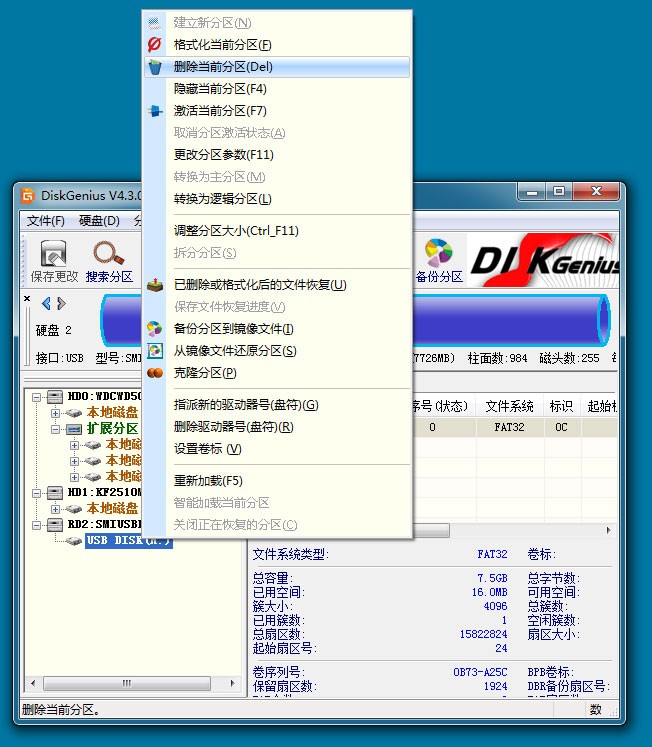
Task: Open the 硬盘(D) menu
Action: 99,221
